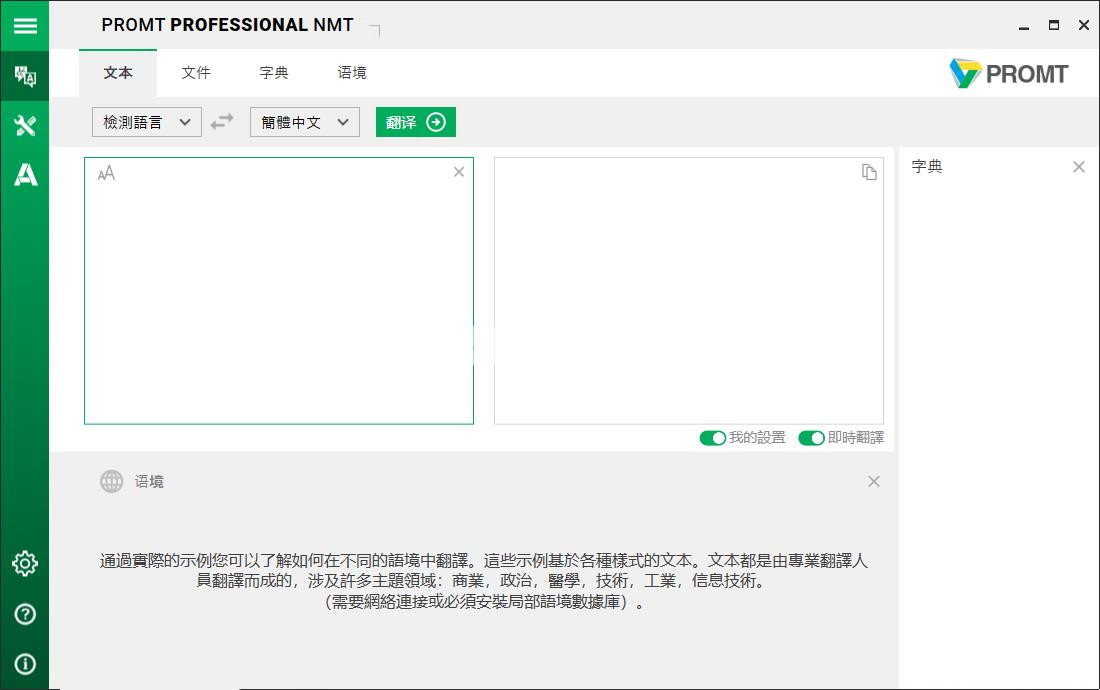Click the letter A icon in sidebar
This screenshot has width=1100, height=690.
25,175
